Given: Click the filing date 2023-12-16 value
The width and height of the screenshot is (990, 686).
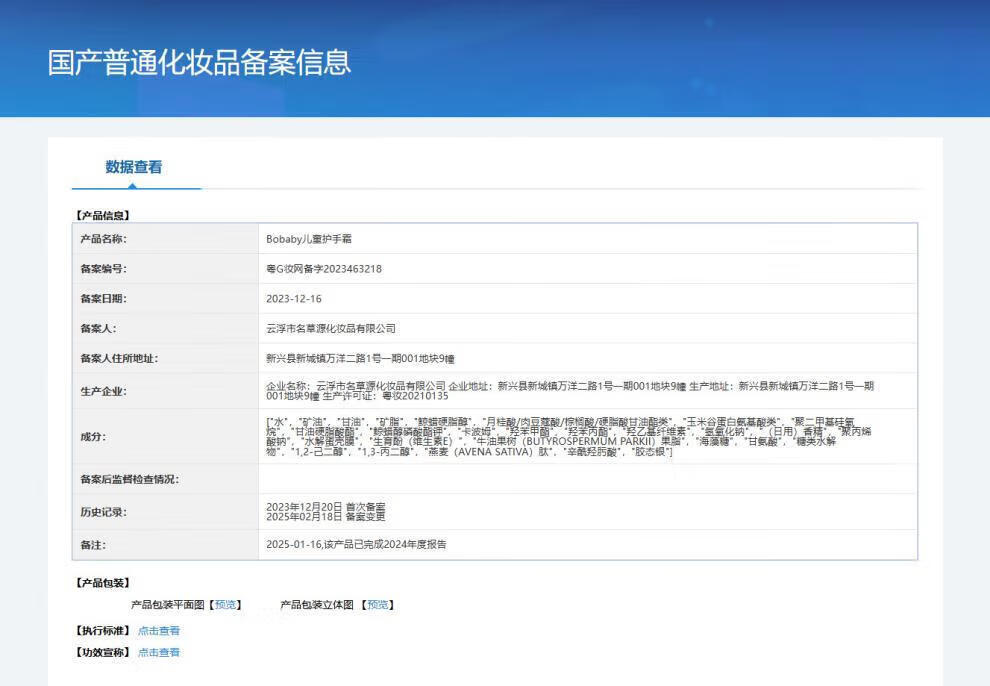Looking at the screenshot, I should point(294,299).
